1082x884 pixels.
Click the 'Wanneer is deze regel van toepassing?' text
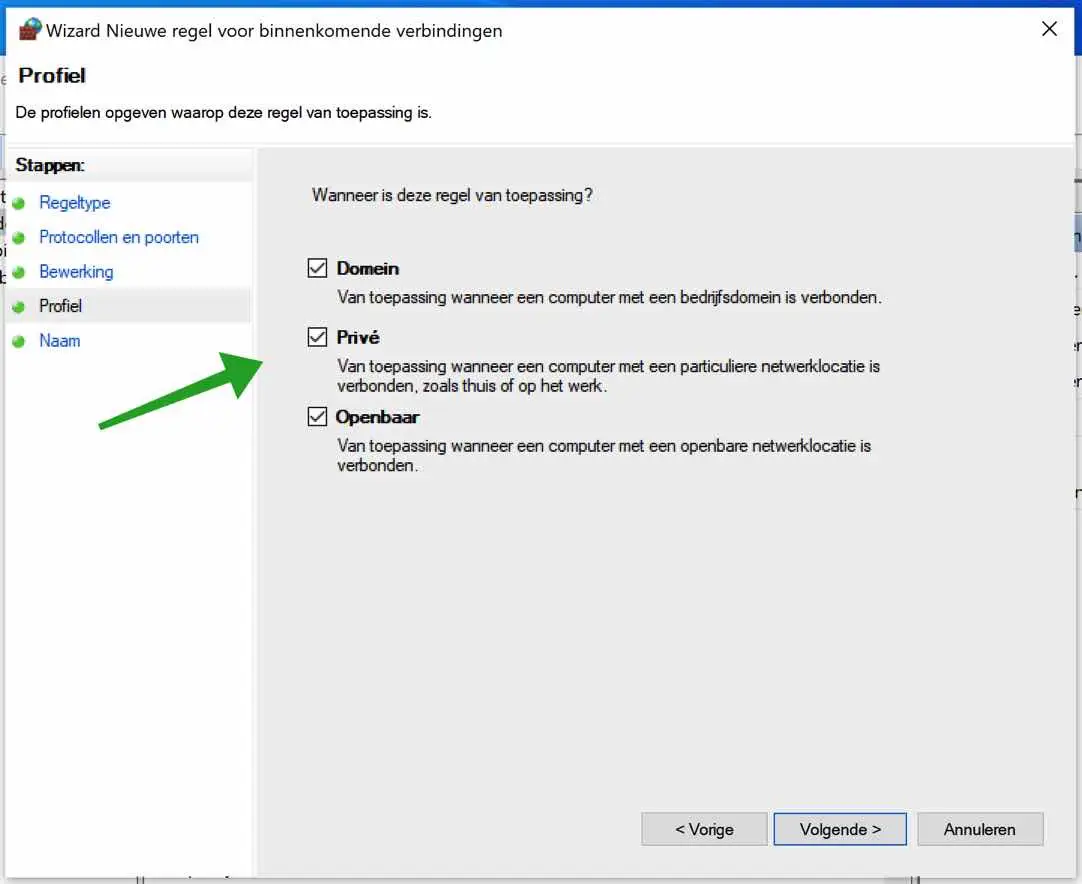coord(452,195)
